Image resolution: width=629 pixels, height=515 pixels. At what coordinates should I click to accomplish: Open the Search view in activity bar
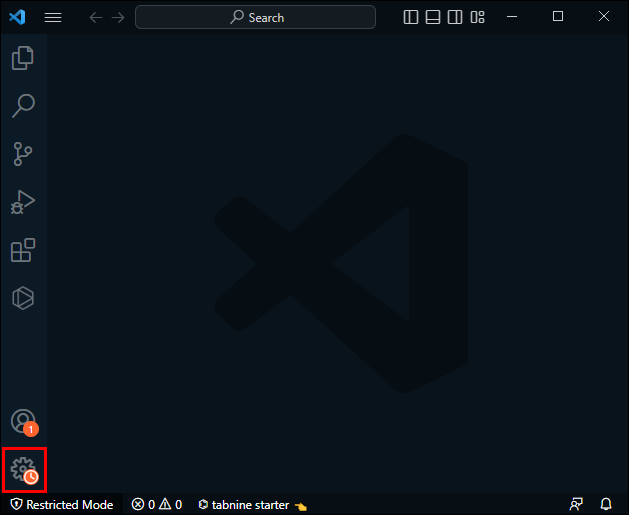click(23, 106)
